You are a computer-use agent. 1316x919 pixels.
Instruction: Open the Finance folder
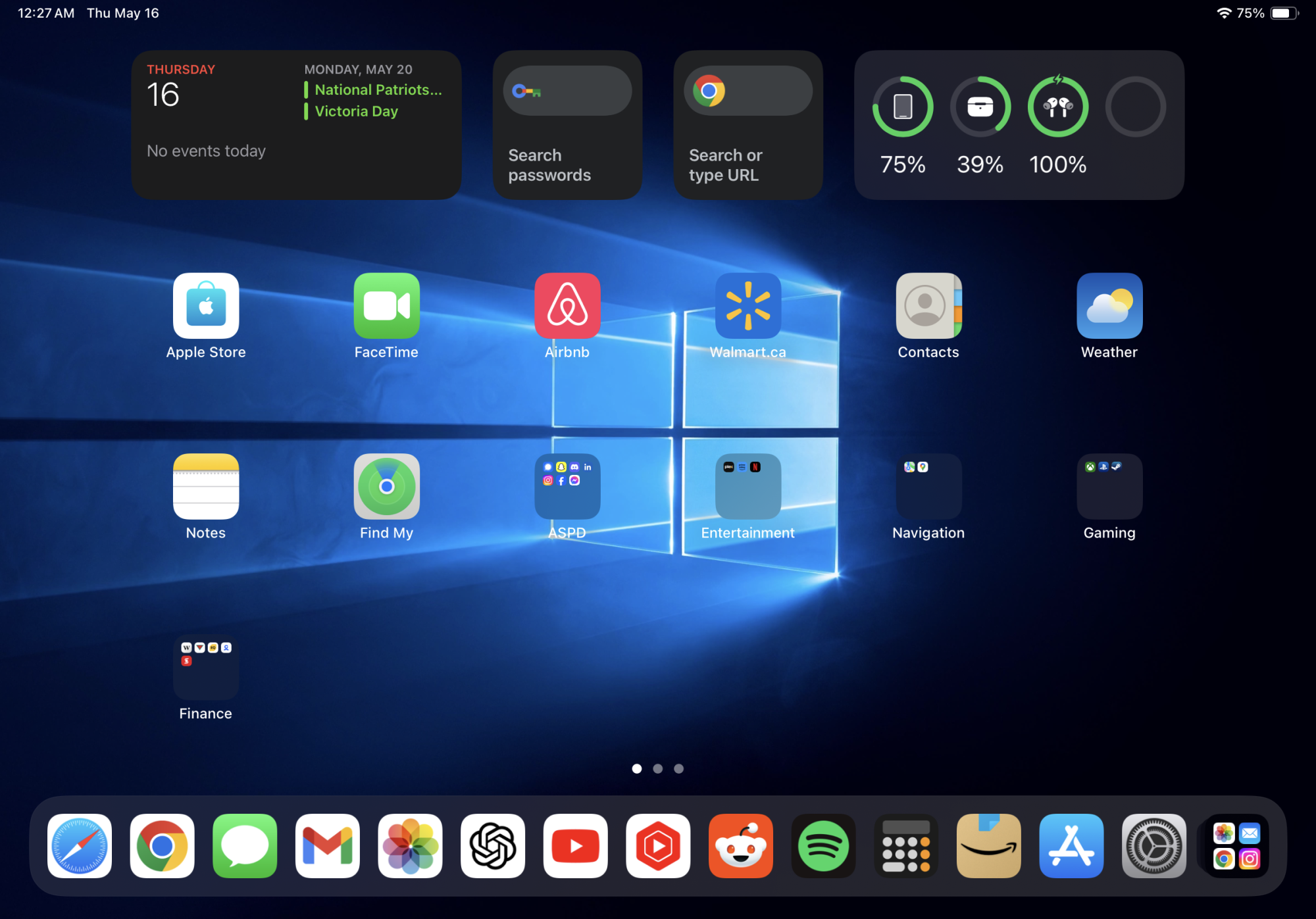[x=206, y=668]
